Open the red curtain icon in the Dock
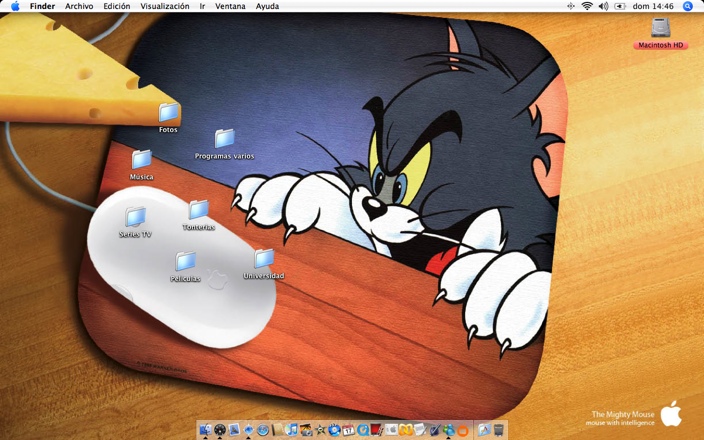 377,430
